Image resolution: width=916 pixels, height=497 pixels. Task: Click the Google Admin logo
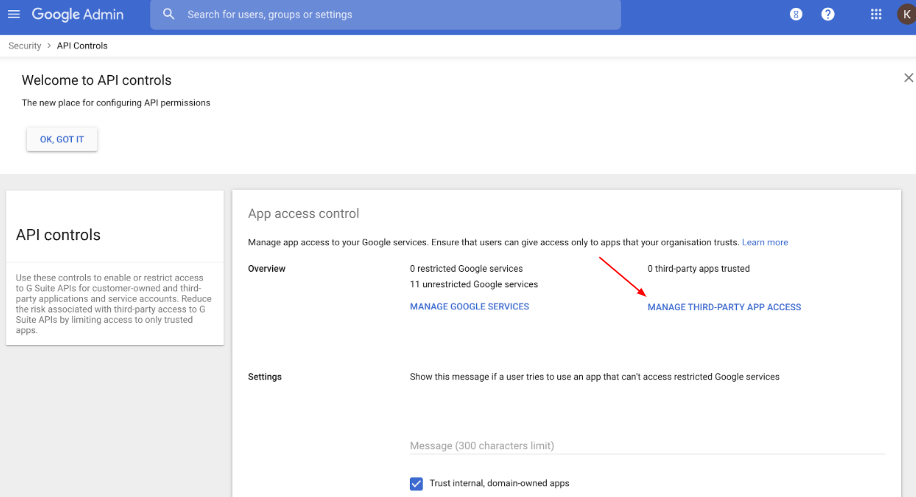[x=78, y=15]
